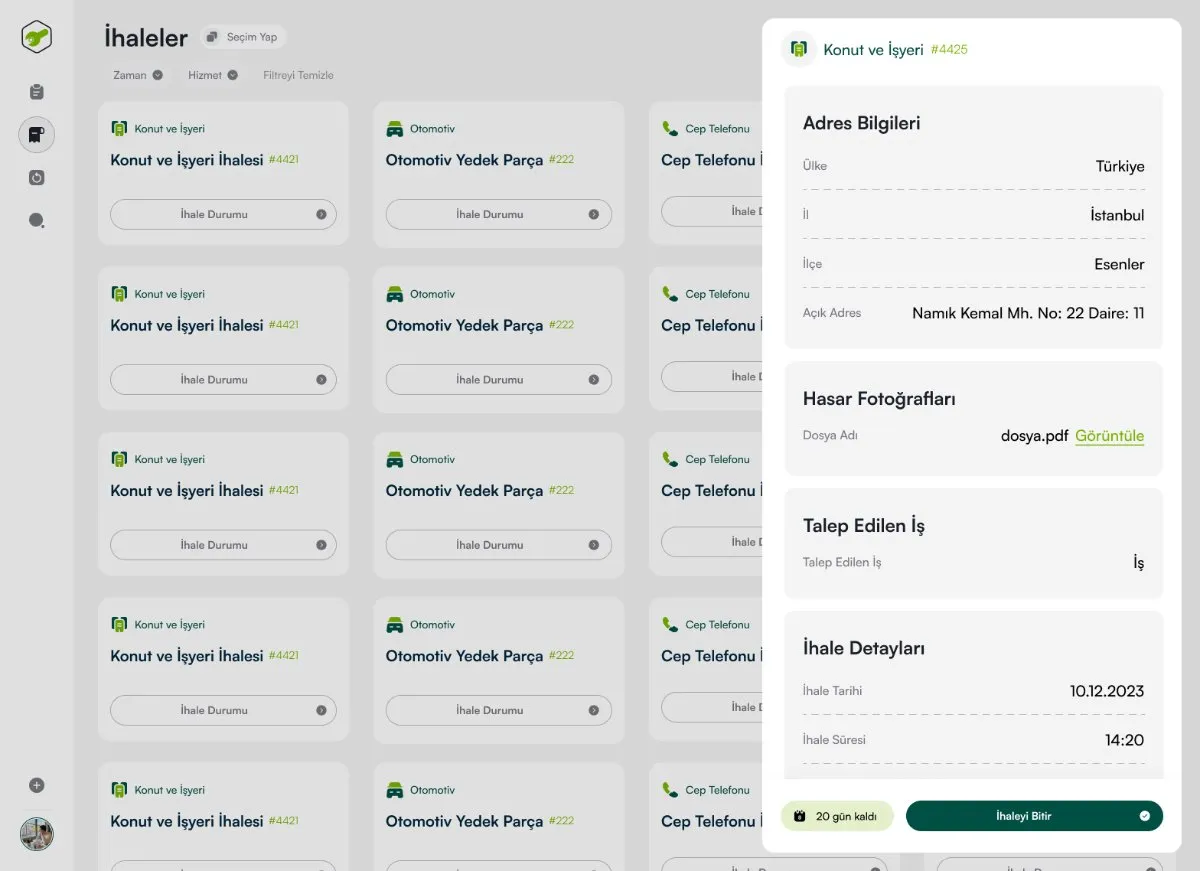
Task: Open the user profile avatar
Action: point(37,833)
